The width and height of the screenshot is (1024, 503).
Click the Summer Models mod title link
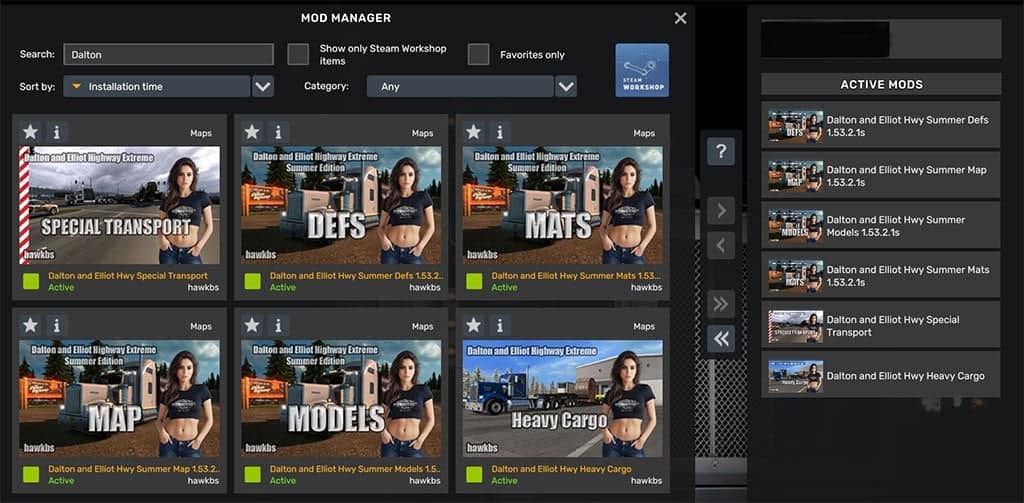pyautogui.click(x=355, y=469)
